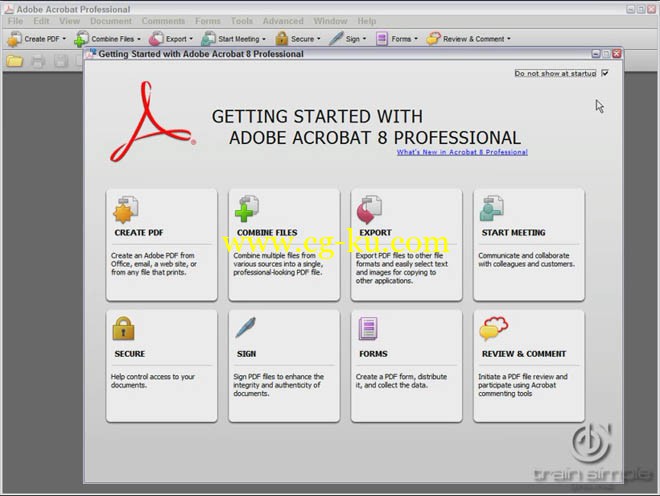Click the Combine Files card green plus icon
660x496 pixels.
247,208
